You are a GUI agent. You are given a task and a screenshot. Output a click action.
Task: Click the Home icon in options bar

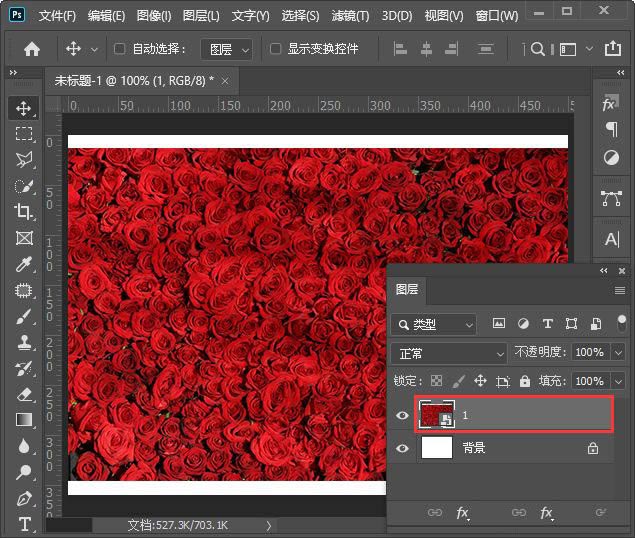point(32,49)
